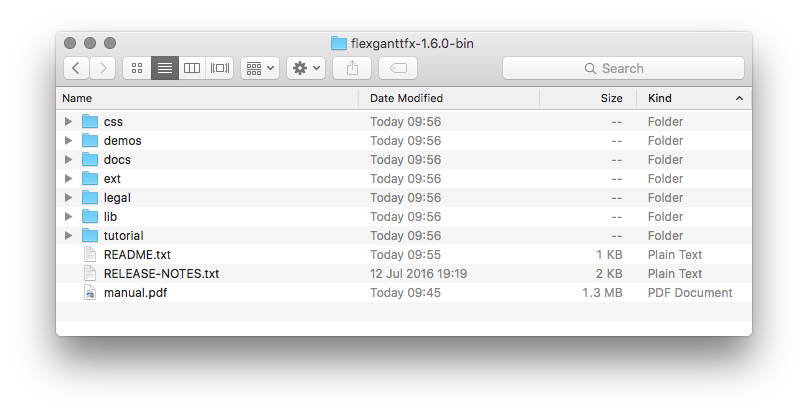The image size is (808, 416).
Task: Select list view mode
Action: tap(165, 68)
